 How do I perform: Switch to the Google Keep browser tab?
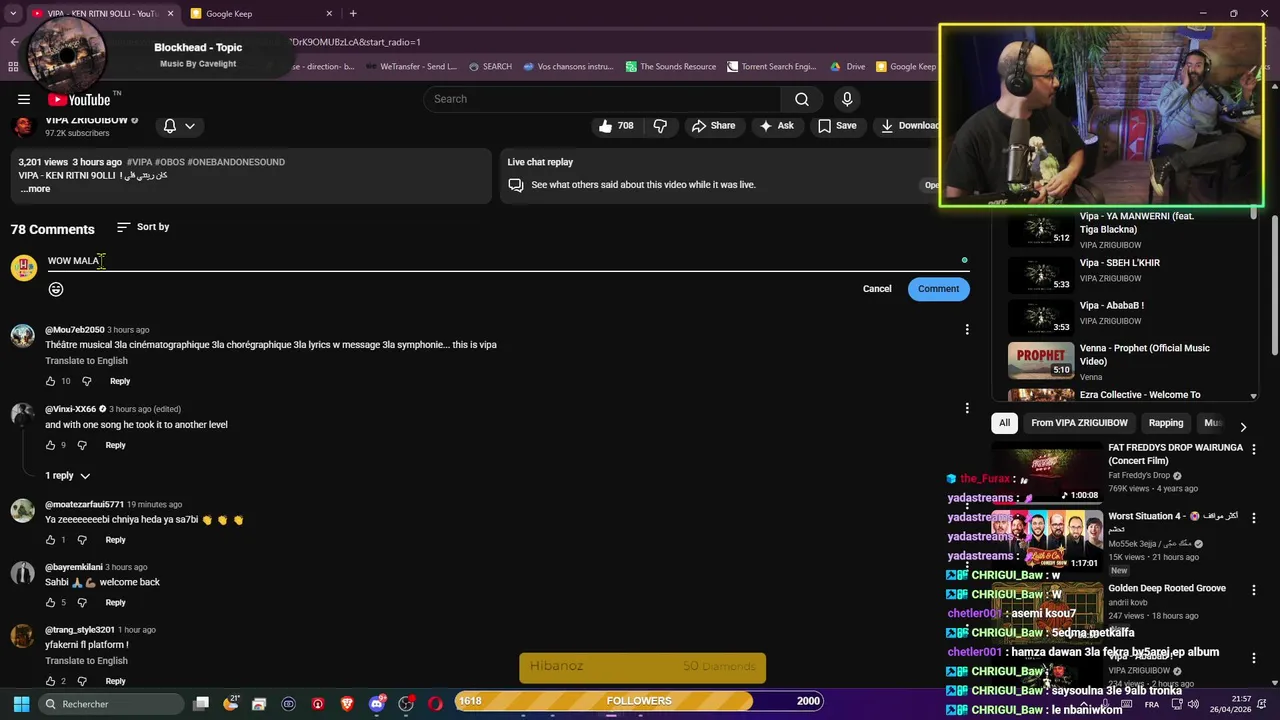pyautogui.click(x=260, y=13)
